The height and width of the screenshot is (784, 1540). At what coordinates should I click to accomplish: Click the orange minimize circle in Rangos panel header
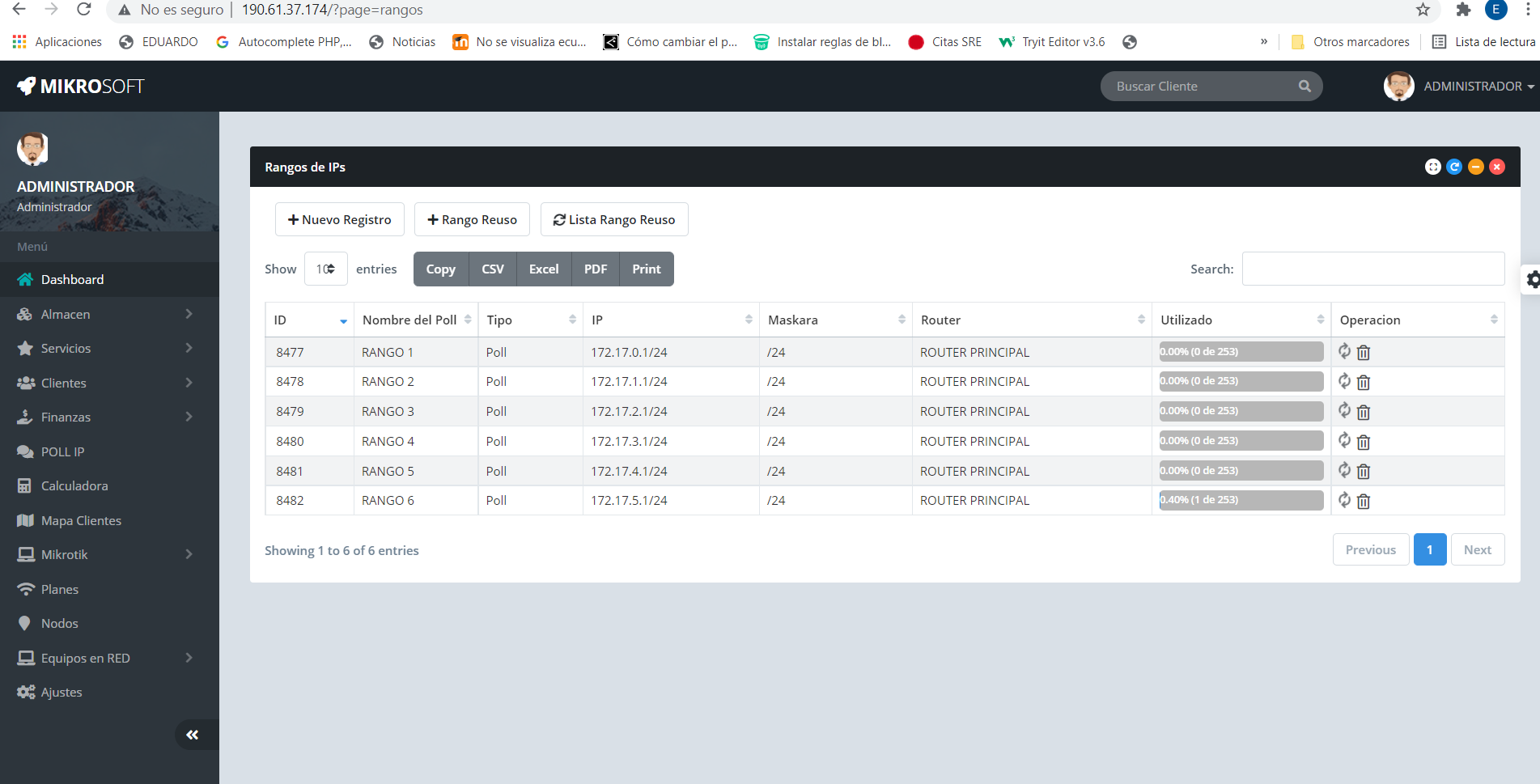click(1476, 167)
